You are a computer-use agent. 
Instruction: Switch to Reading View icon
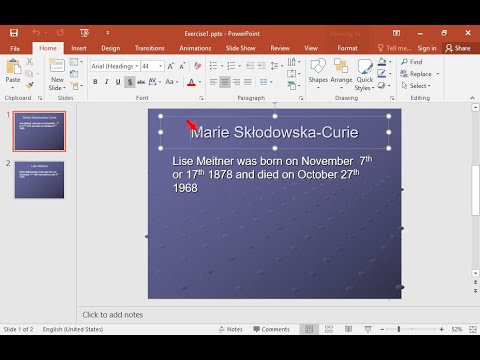[x=348, y=329]
